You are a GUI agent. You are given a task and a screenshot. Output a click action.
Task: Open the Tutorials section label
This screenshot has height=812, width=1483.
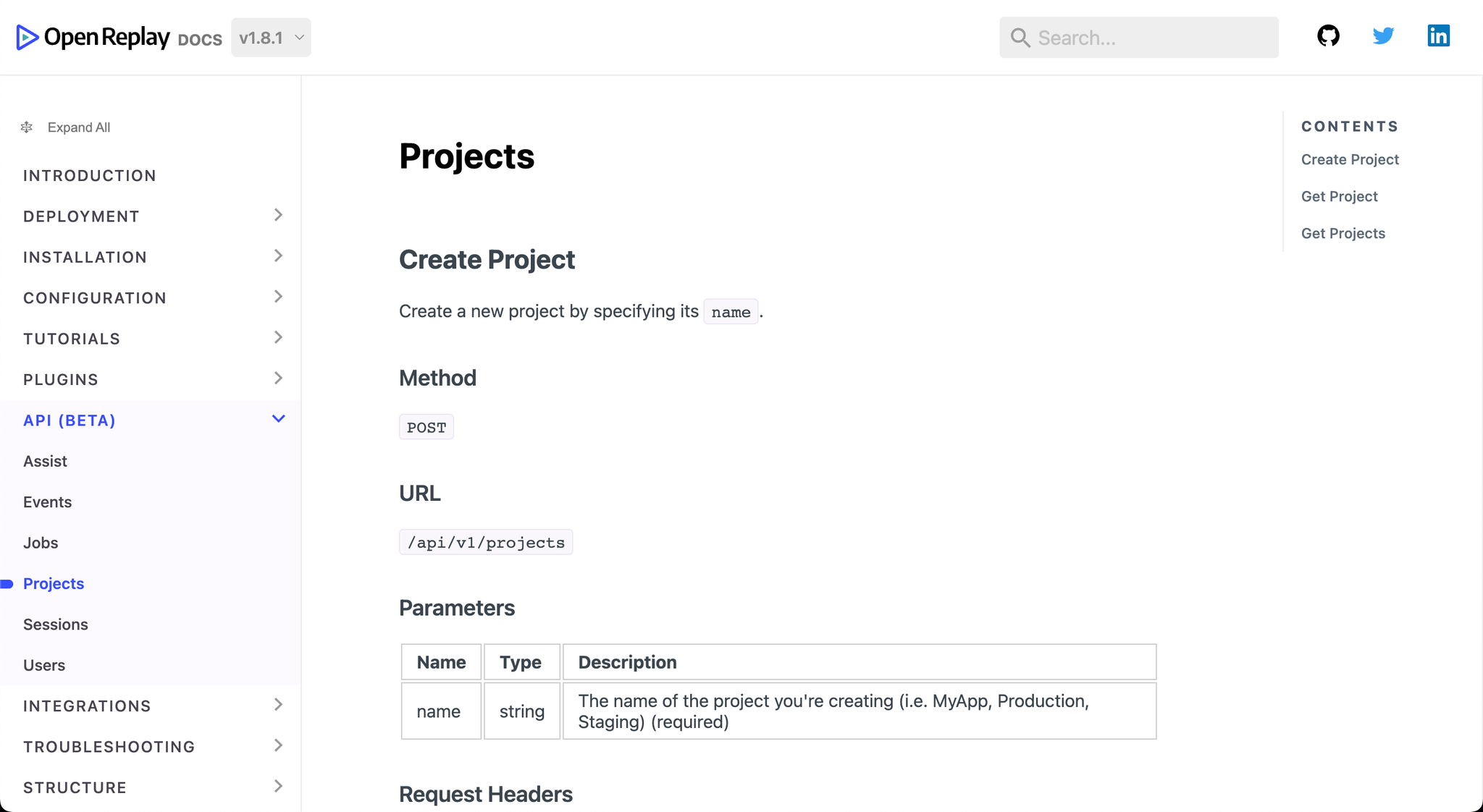click(72, 339)
